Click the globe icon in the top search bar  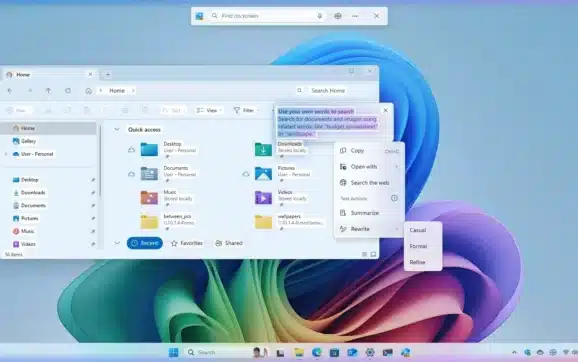[x=338, y=16]
